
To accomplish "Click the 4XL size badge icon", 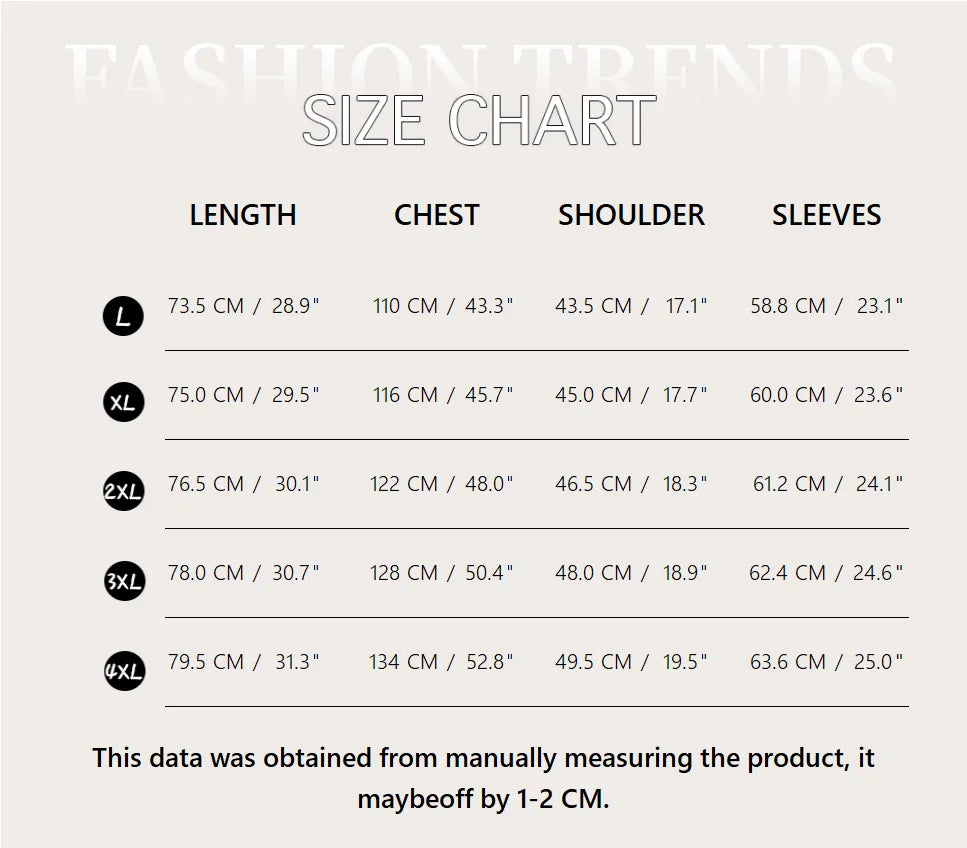I will 123,671.
